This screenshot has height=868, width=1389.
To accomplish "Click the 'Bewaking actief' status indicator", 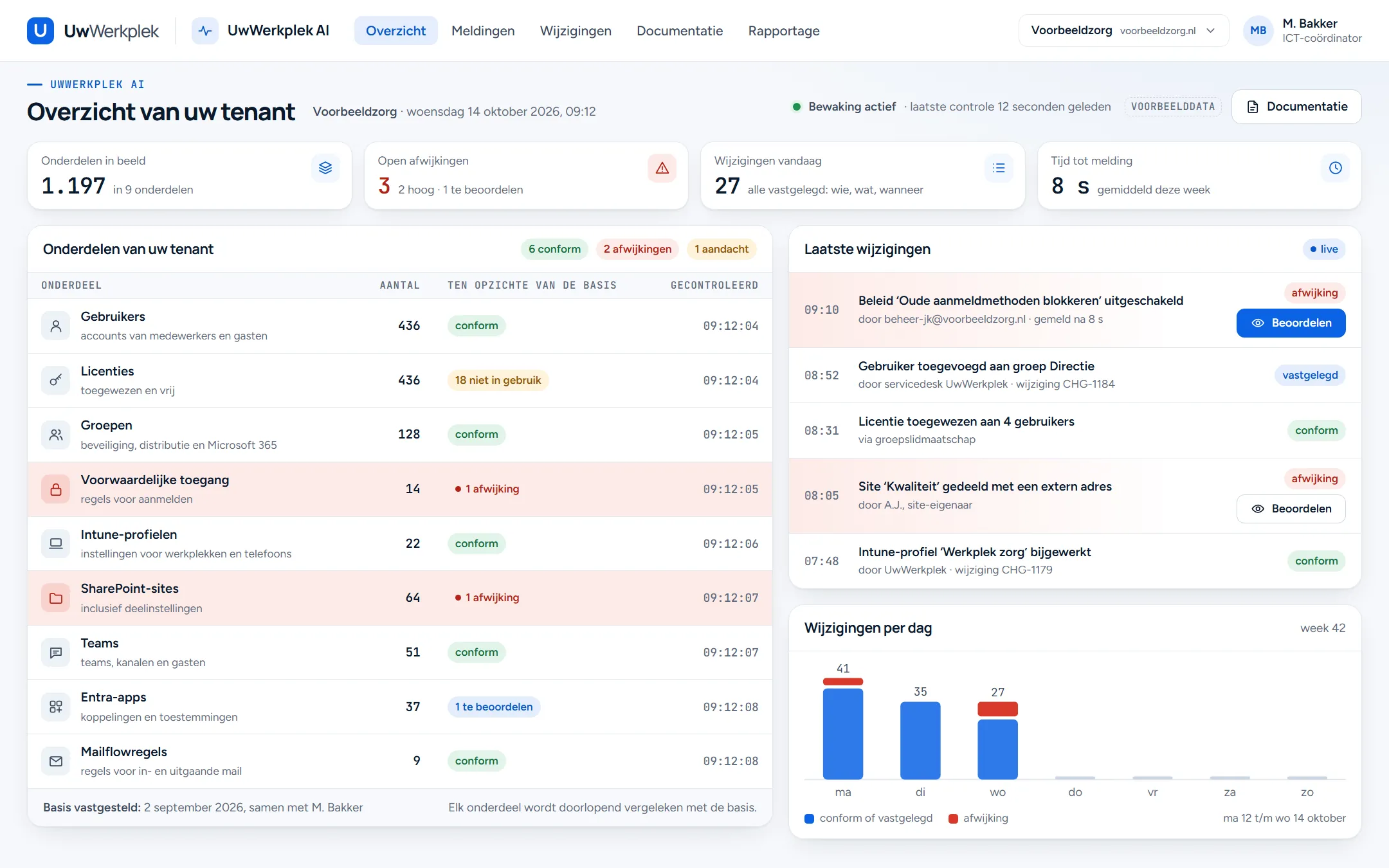I will click(844, 107).
